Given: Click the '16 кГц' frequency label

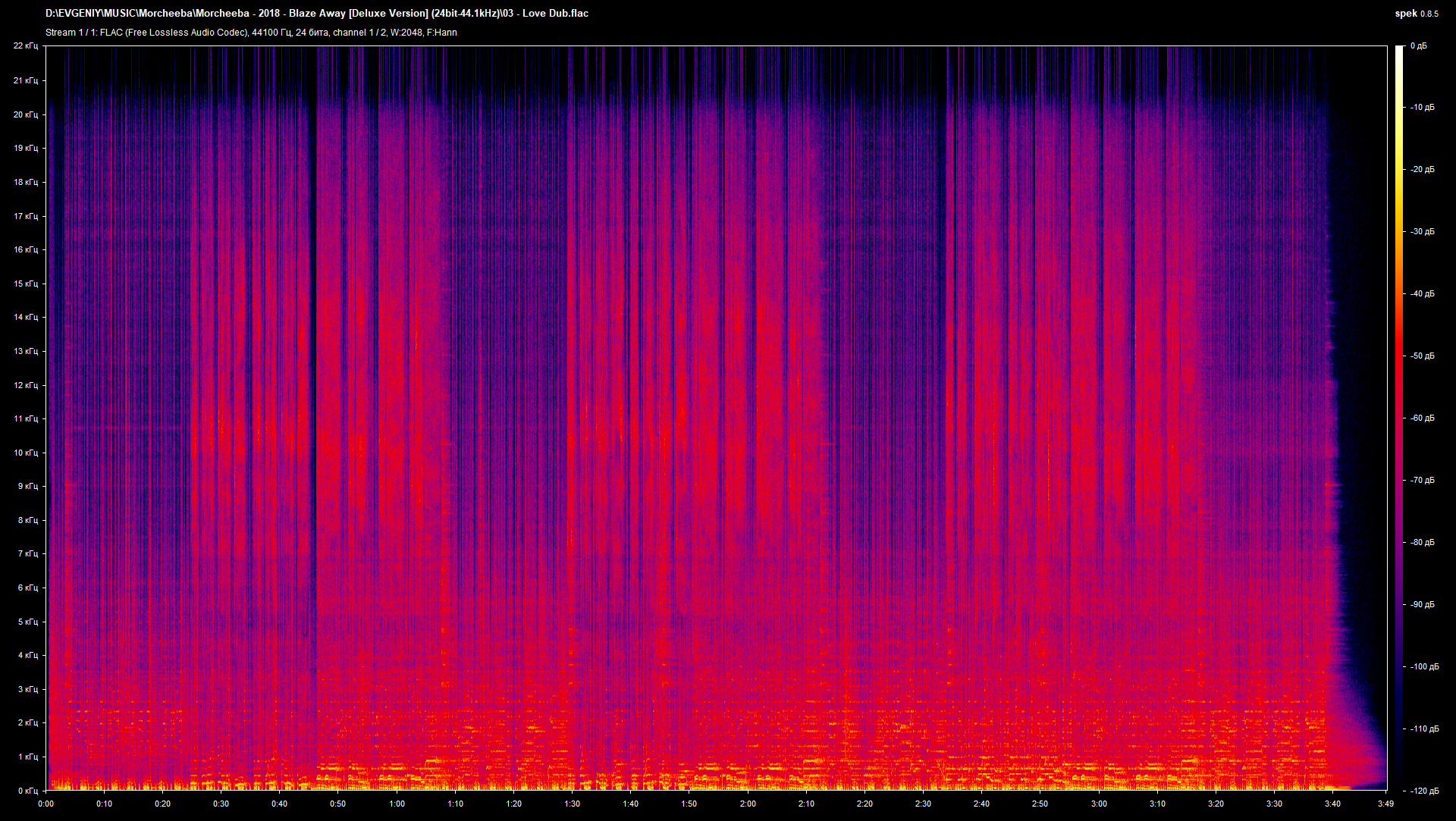Looking at the screenshot, I should point(25,249).
